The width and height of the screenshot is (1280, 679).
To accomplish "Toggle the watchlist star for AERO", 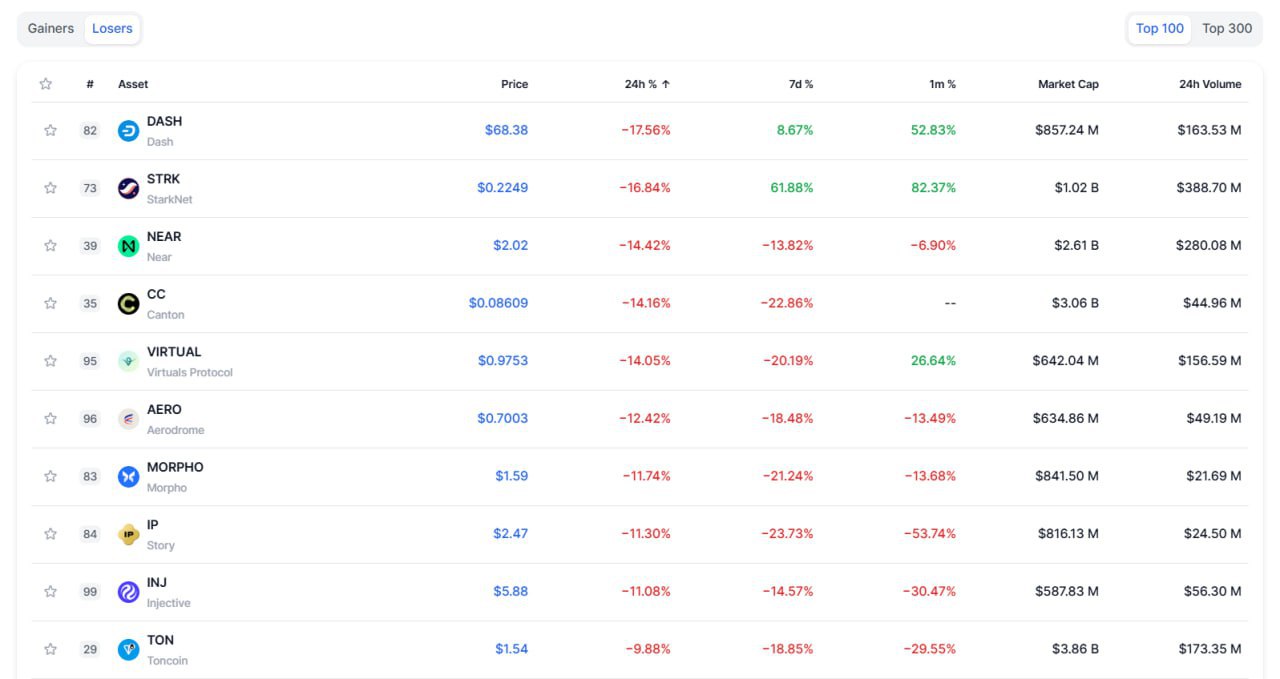I will 50,419.
